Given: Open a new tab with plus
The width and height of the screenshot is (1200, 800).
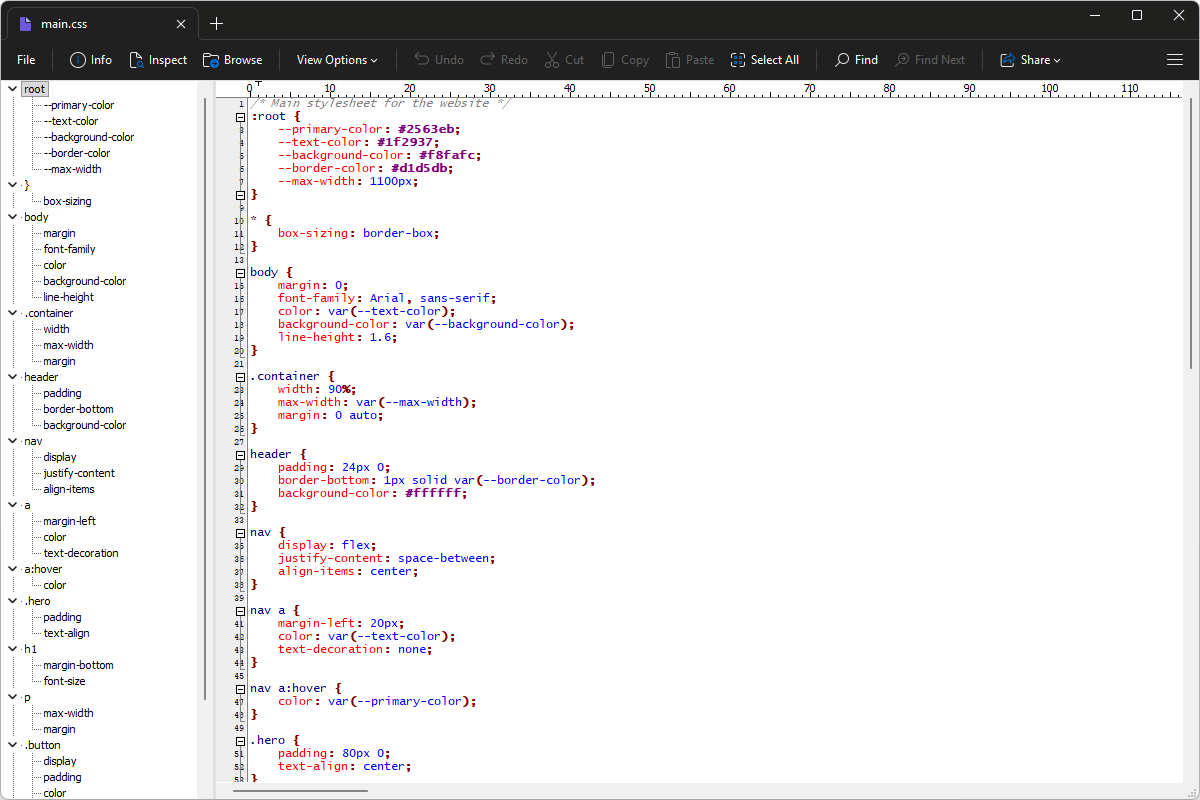Looking at the screenshot, I should click(x=216, y=24).
